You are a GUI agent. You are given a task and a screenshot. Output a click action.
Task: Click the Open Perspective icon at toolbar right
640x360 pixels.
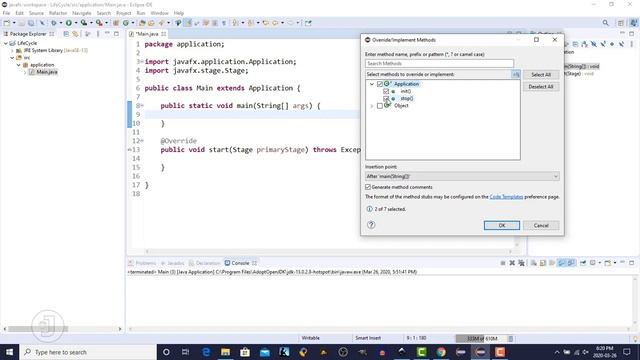click(x=620, y=23)
